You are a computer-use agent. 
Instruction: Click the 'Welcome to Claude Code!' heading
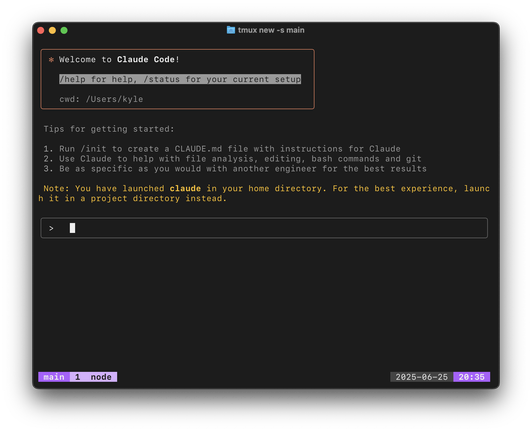[x=119, y=59]
